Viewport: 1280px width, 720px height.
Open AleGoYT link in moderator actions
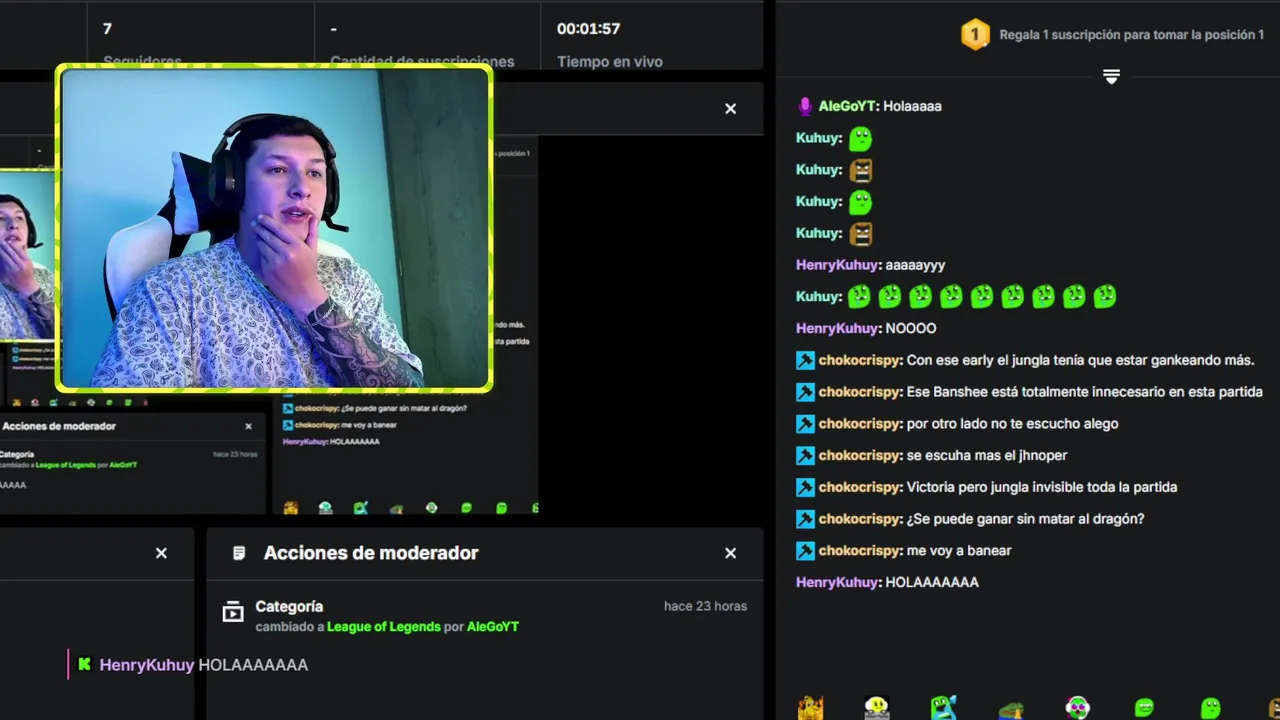[493, 627]
